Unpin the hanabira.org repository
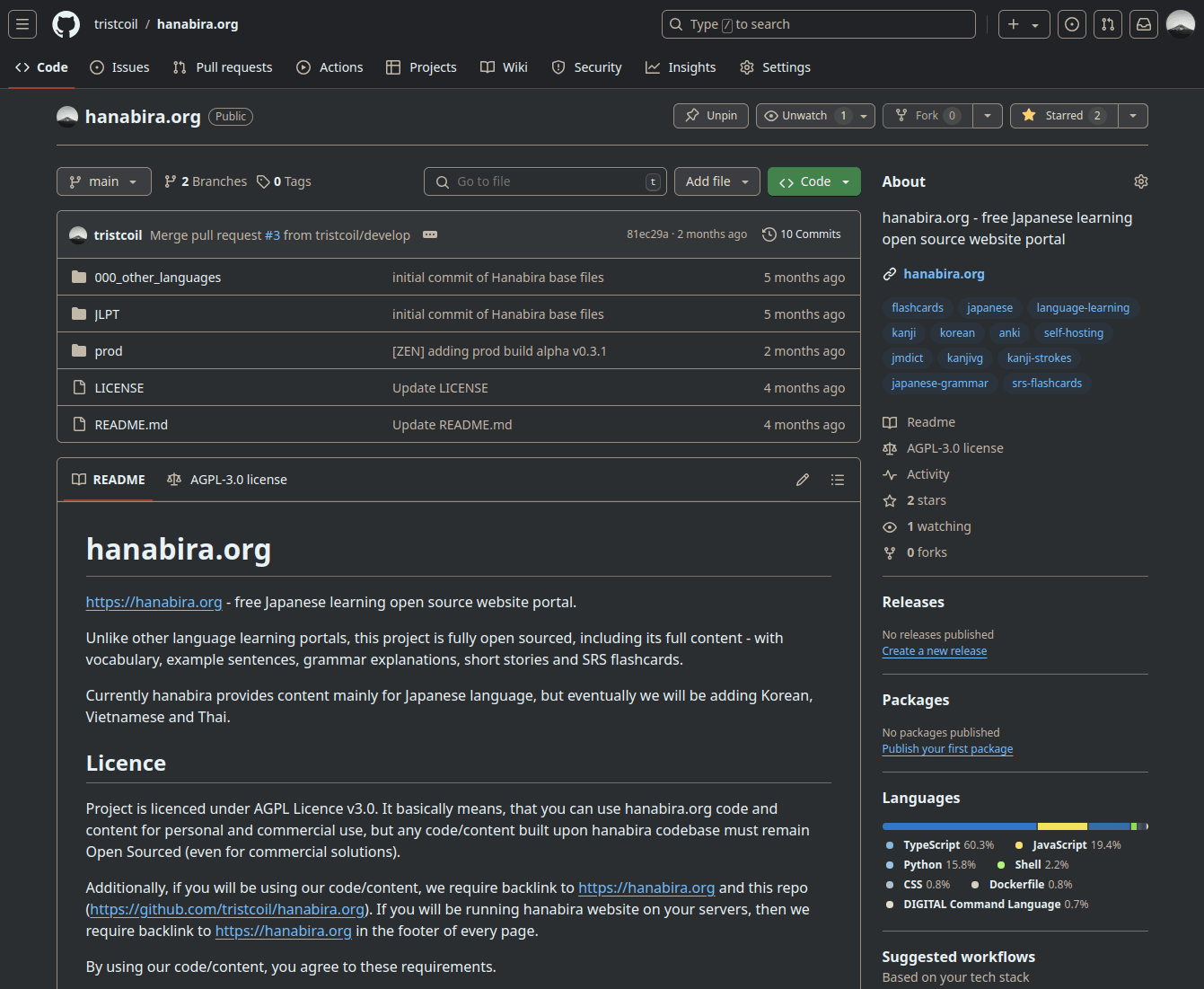Screen dimensions: 1204x989 [x=710, y=115]
